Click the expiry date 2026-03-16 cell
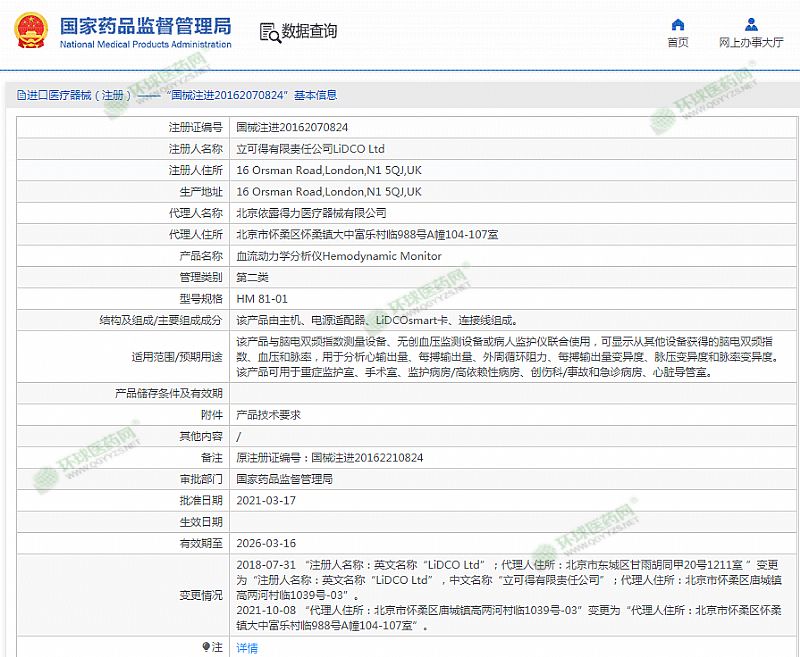 point(266,543)
